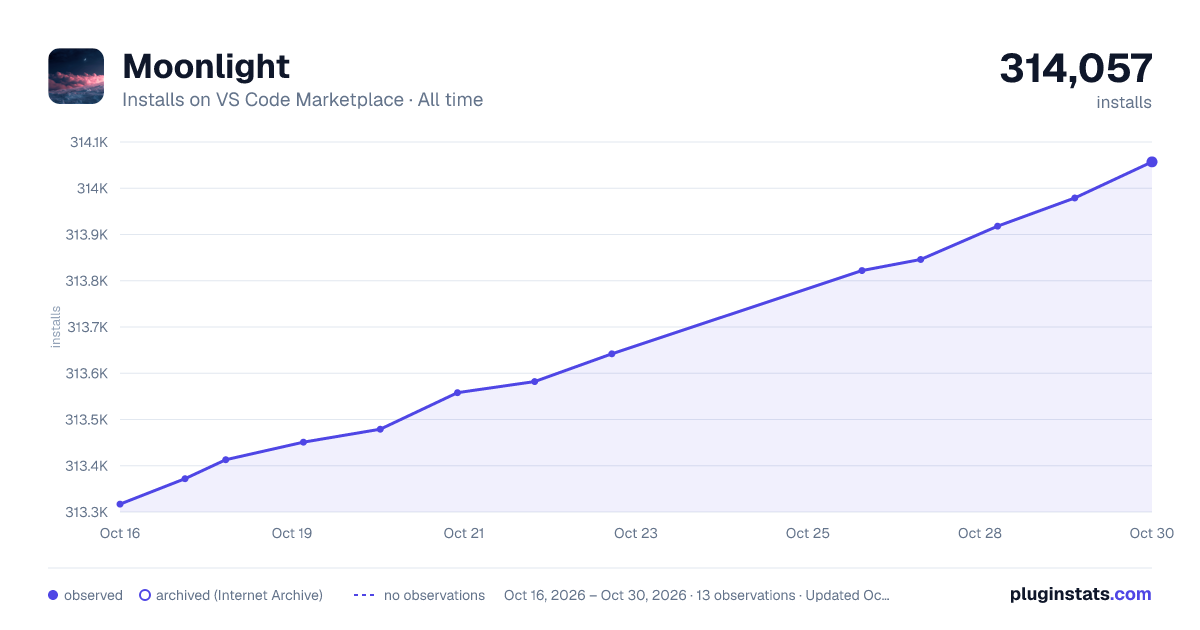This screenshot has width=1200, height=630.
Task: Select the large final data point at Oct 30
Action: pos(1152,162)
